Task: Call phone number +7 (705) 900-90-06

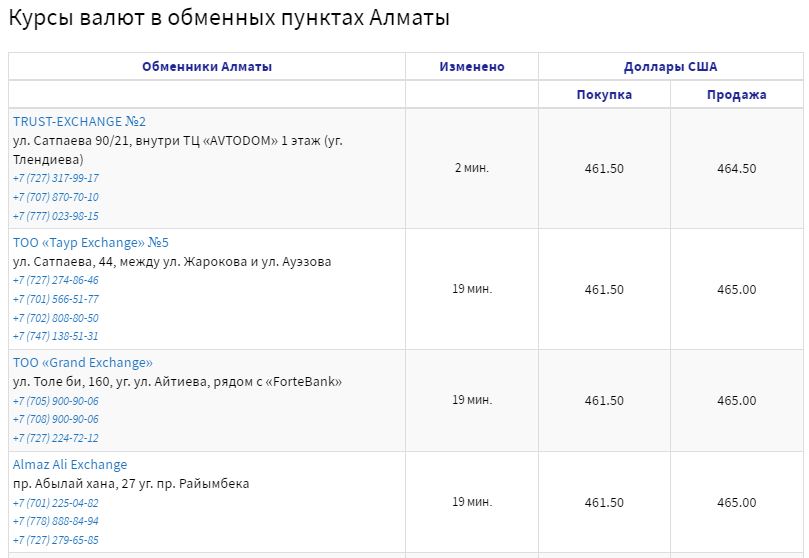Action: pyautogui.click(x=56, y=401)
